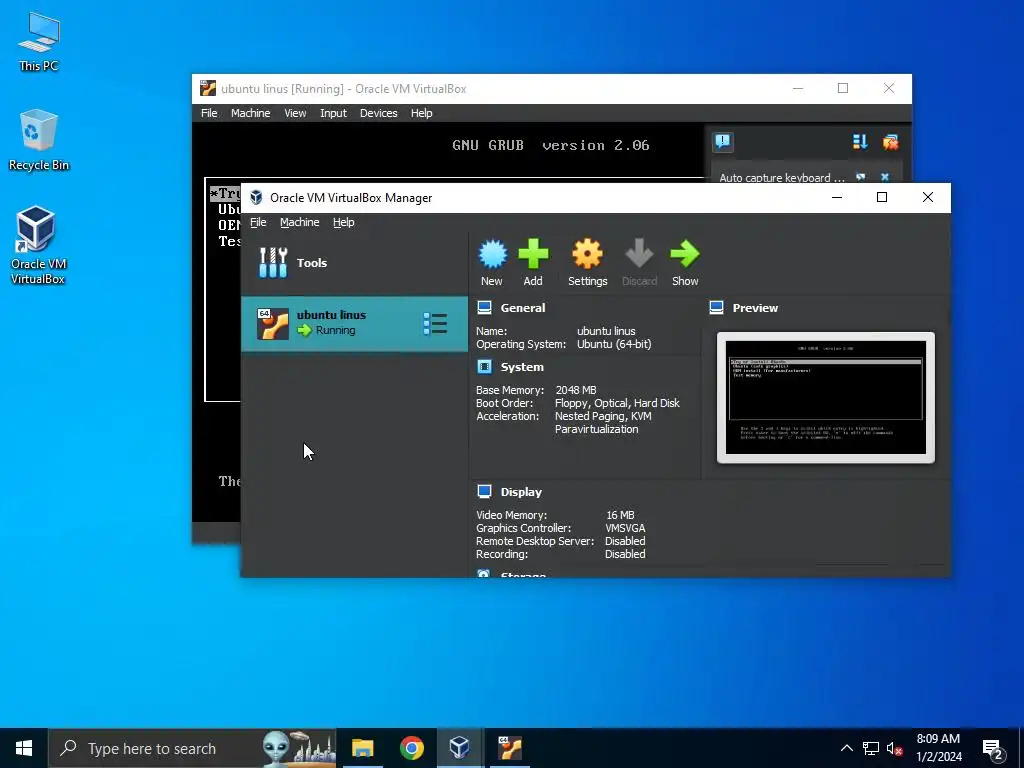Open View menu in ubuntu linus VM window

[x=295, y=113]
